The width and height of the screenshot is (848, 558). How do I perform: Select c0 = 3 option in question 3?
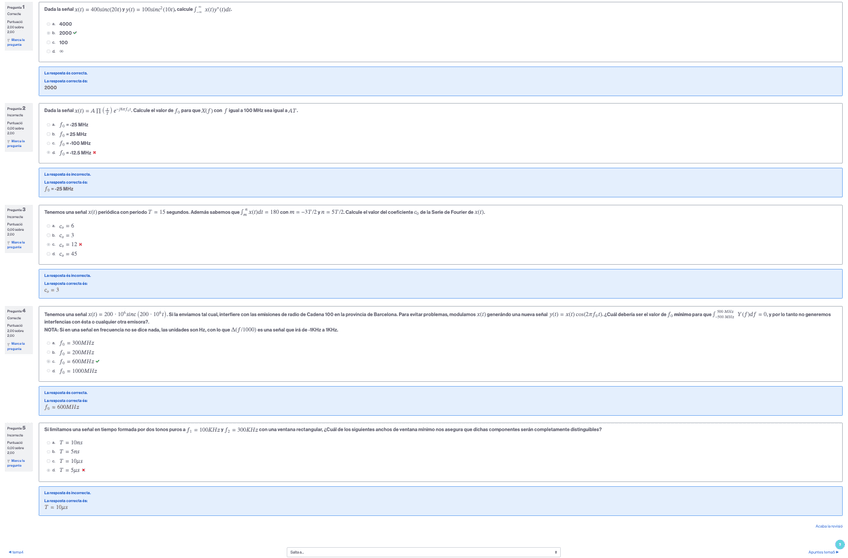click(x=48, y=235)
